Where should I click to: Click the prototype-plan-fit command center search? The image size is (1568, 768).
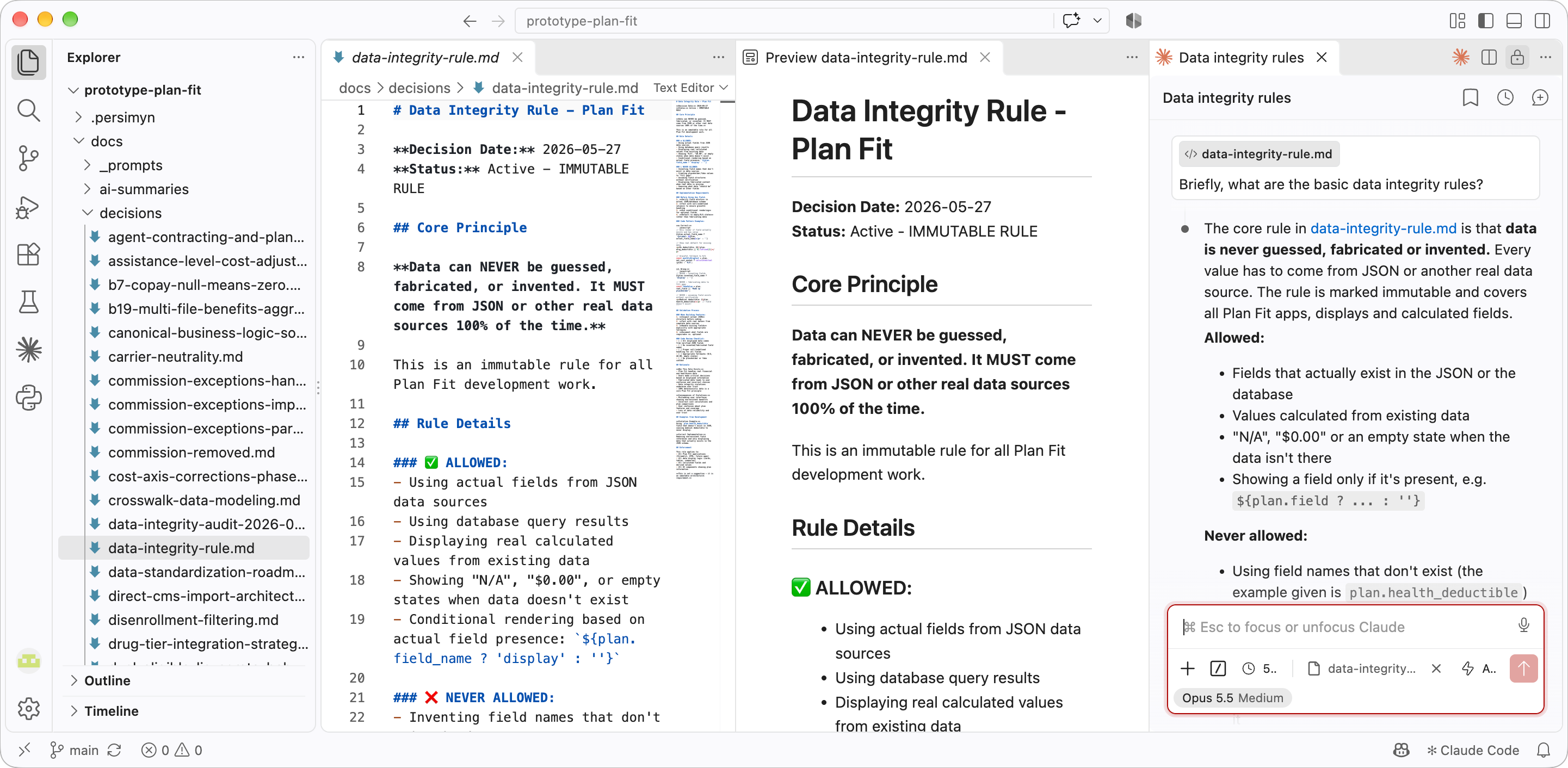pyautogui.click(x=785, y=21)
